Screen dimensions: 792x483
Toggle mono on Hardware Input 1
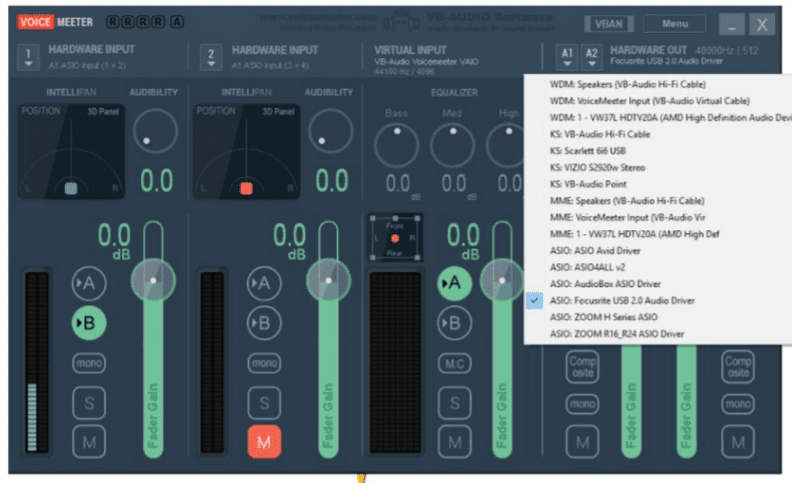tap(89, 363)
